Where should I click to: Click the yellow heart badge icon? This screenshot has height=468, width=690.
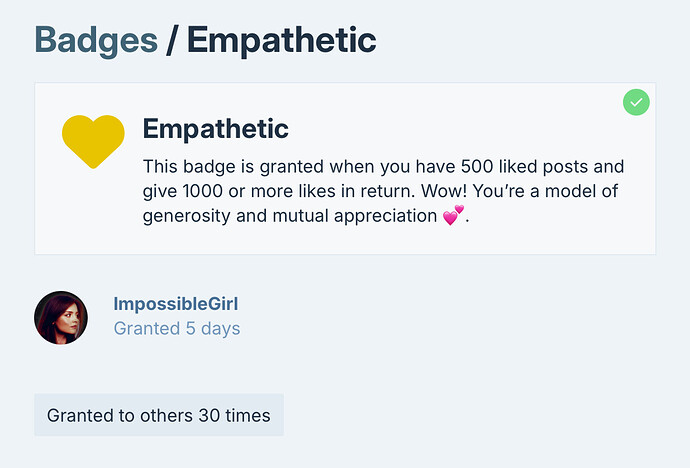pyautogui.click(x=93, y=141)
